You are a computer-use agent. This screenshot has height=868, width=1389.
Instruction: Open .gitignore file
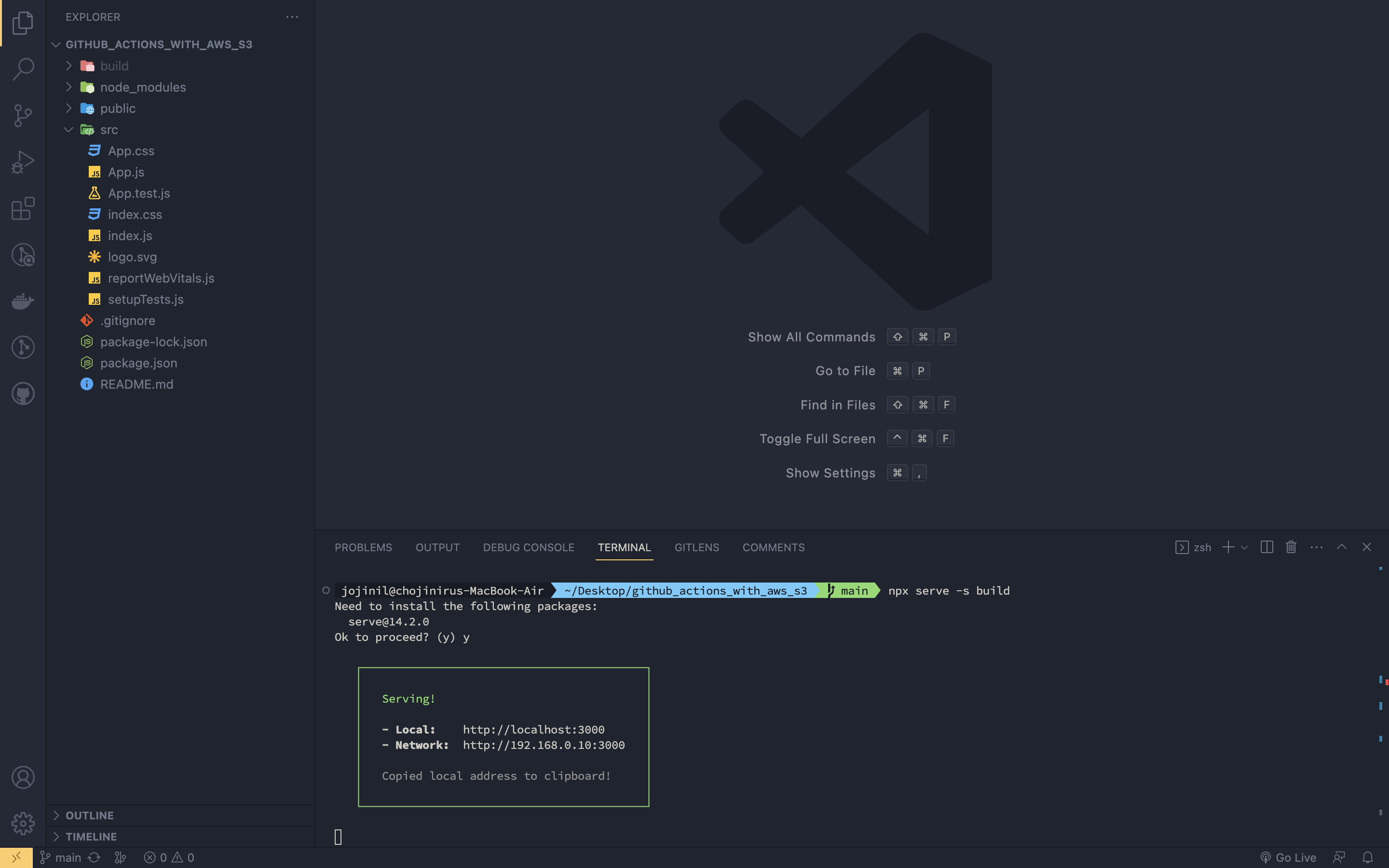click(x=180, y=321)
